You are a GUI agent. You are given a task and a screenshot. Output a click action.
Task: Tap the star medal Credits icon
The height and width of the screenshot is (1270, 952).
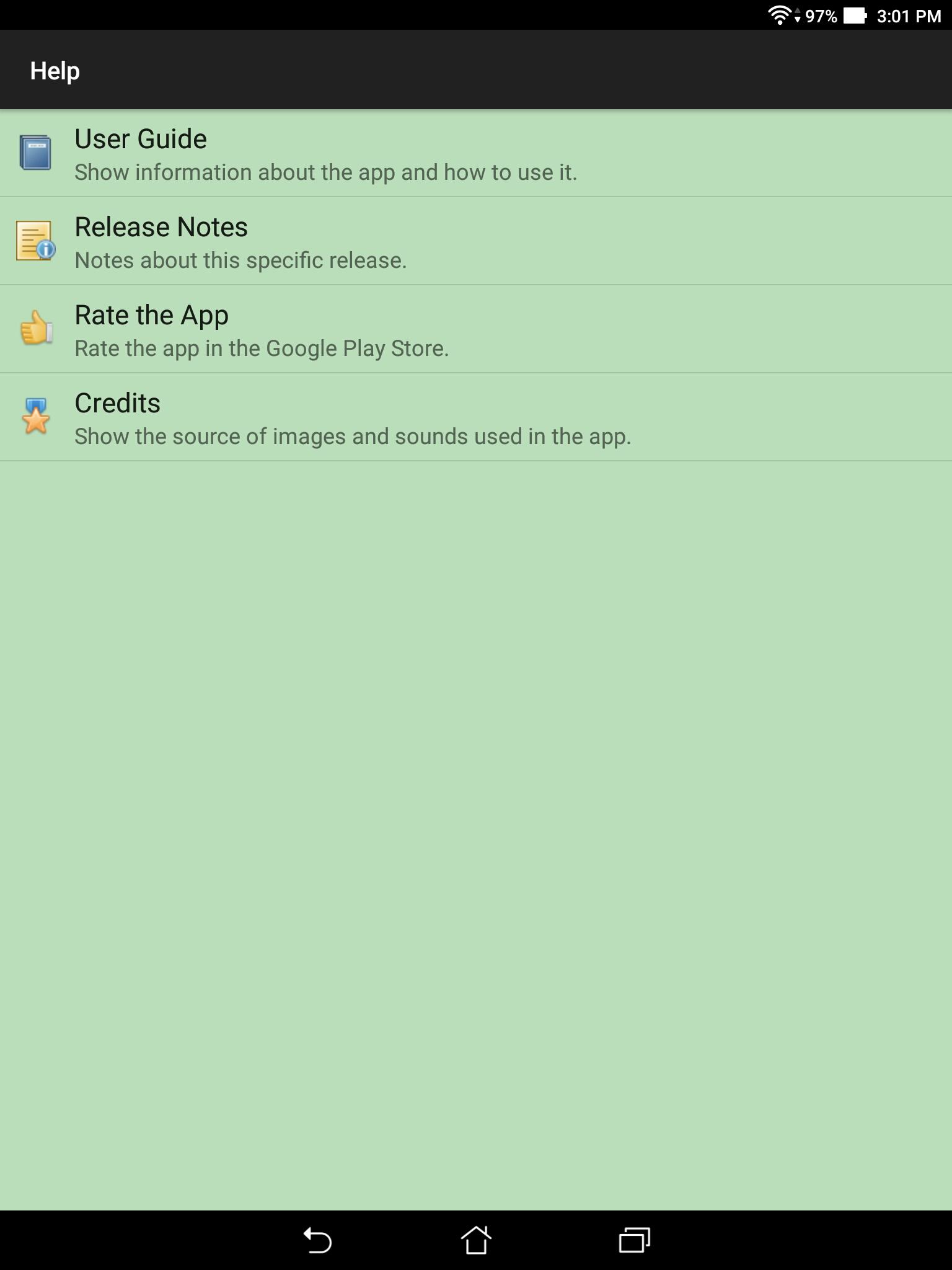35,416
